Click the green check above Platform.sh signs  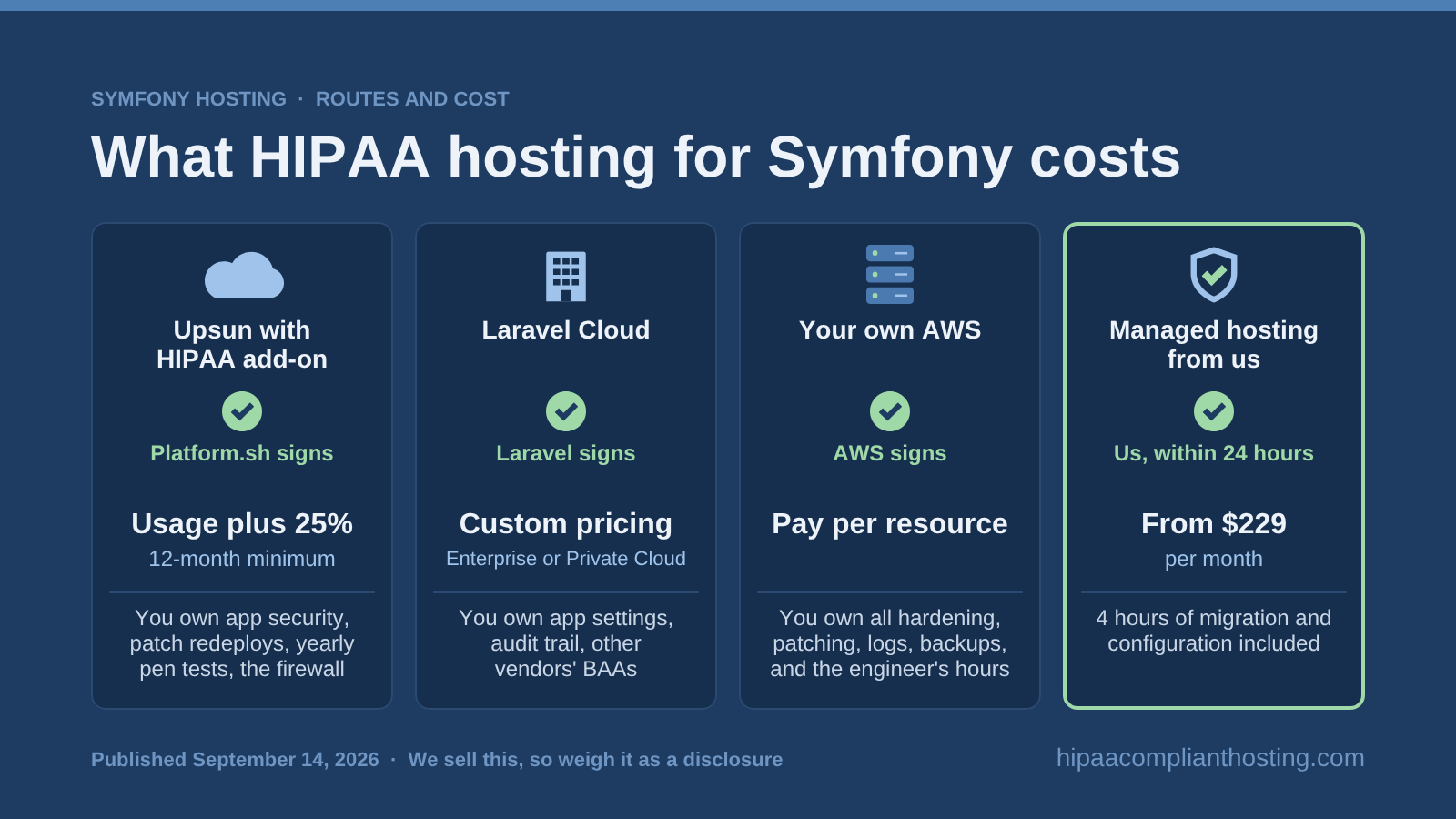[242, 411]
